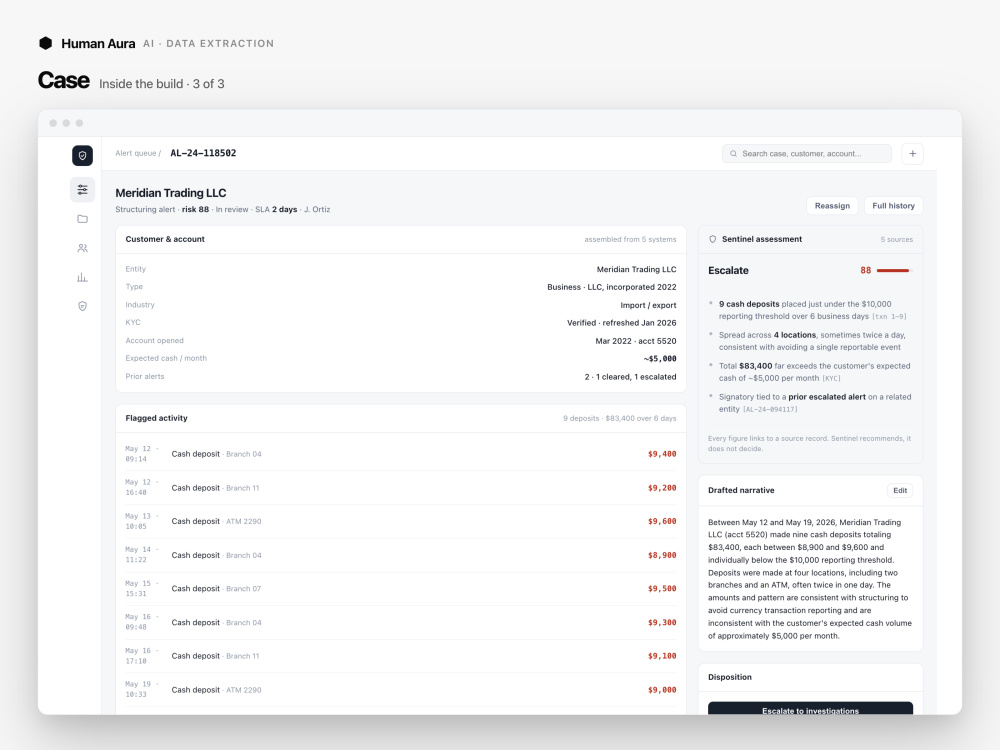Click the Disposition section header
The image size is (1000, 750).
click(x=730, y=677)
